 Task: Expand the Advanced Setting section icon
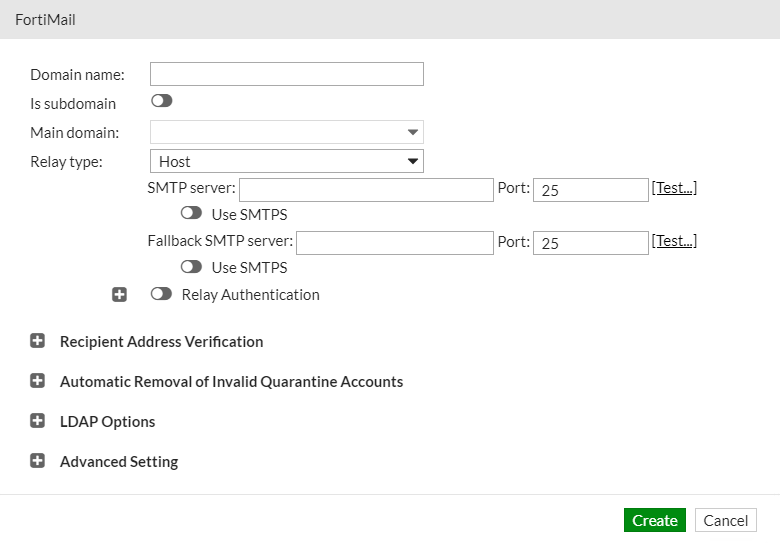(x=38, y=461)
